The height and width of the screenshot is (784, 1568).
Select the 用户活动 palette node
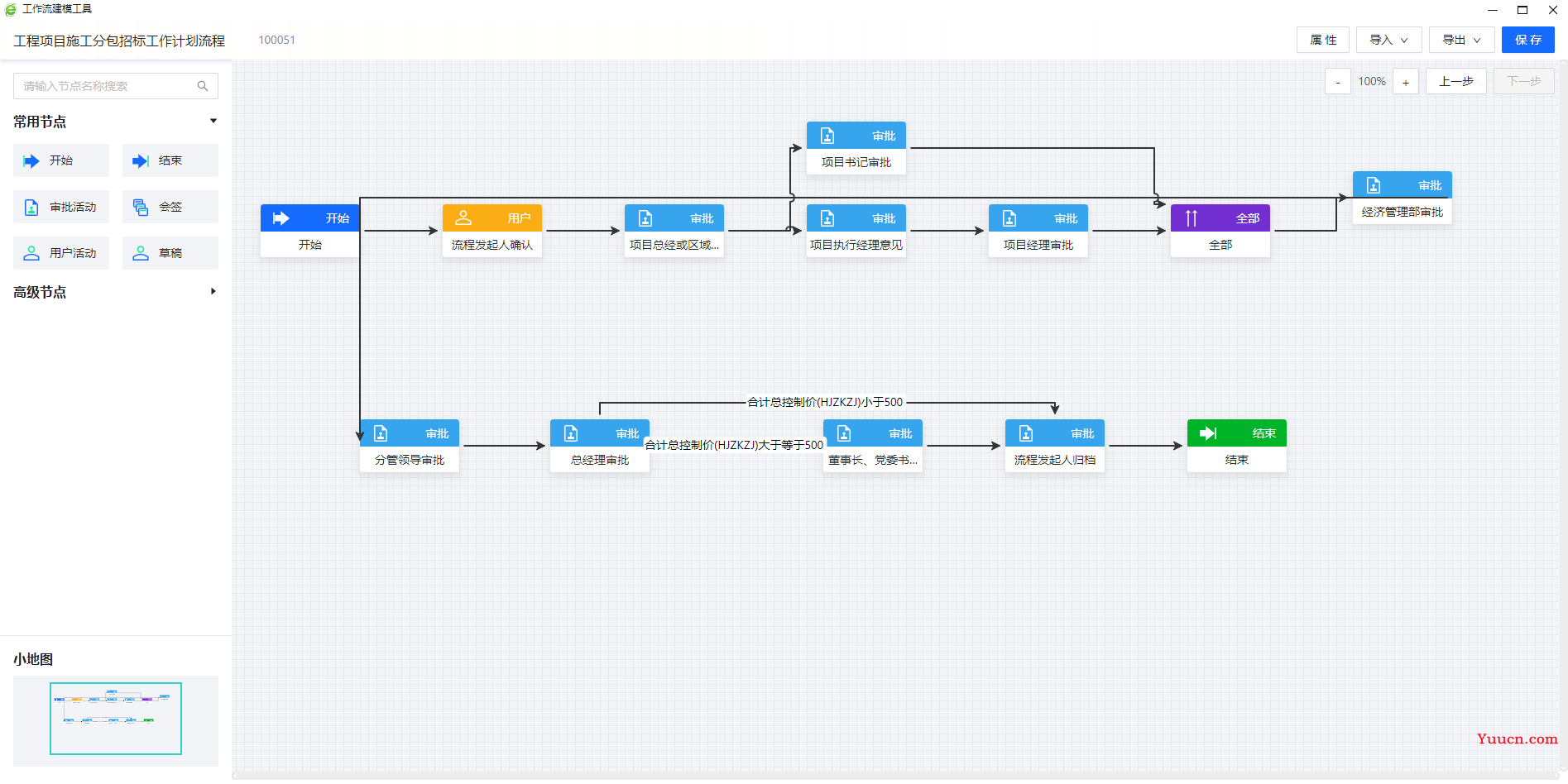61,253
